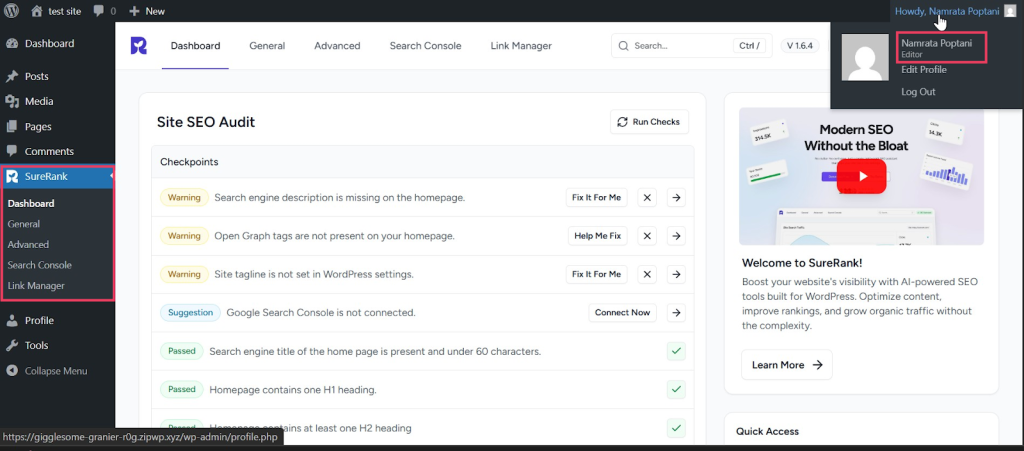The image size is (1024, 451).
Task: Open SureRank General submenu item
Action: click(x=24, y=224)
